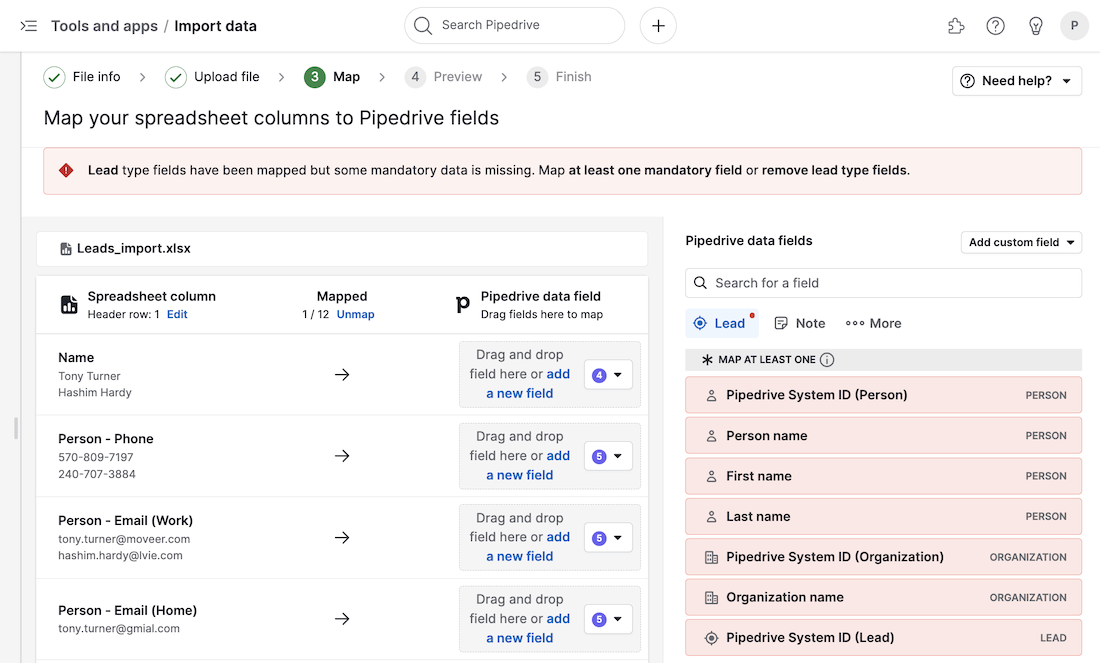Viewport: 1100px width, 663px height.
Task: Open the P account avatar menu
Action: pos(1074,26)
